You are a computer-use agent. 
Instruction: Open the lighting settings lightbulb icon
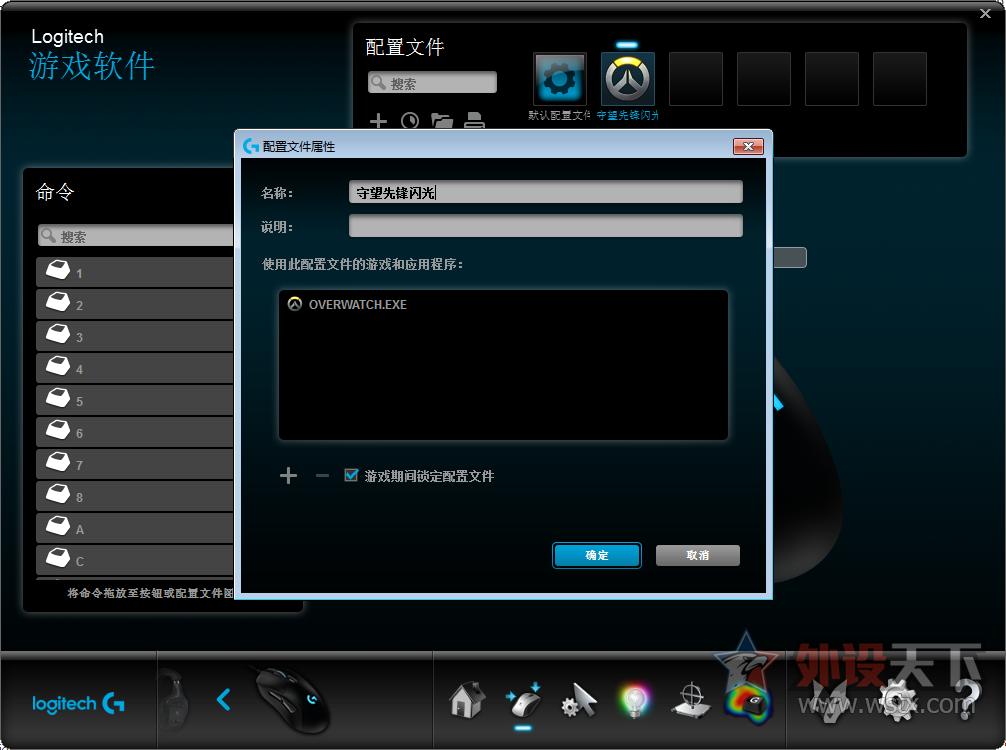(x=636, y=700)
